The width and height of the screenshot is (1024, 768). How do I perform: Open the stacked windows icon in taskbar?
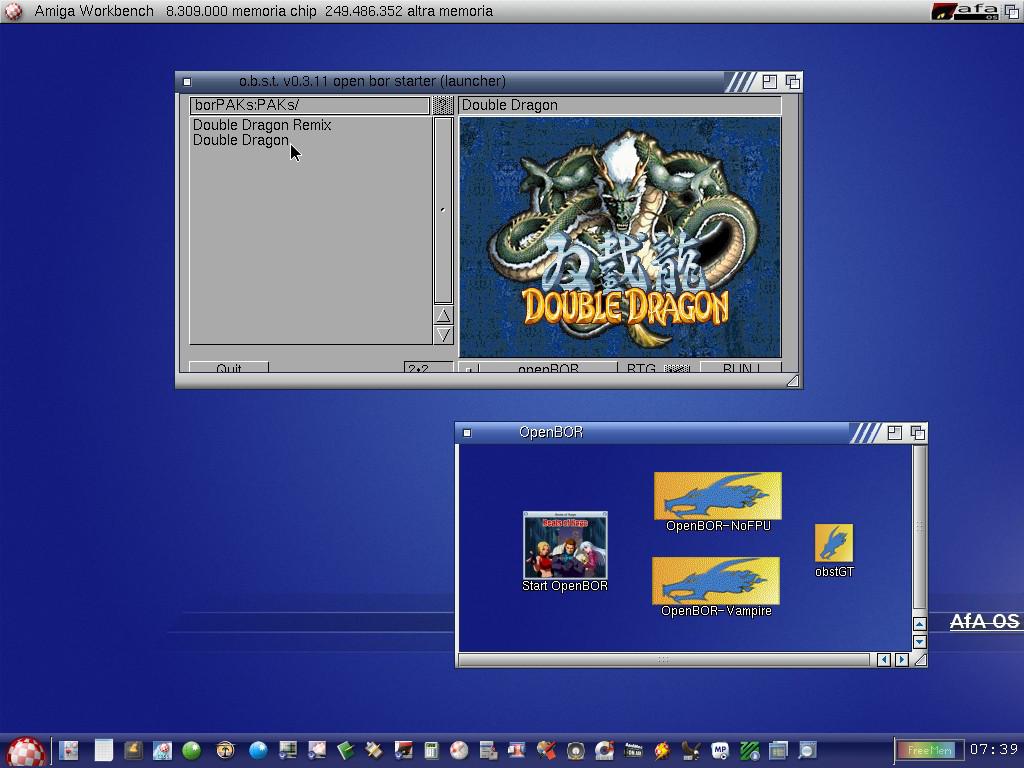click(x=778, y=750)
